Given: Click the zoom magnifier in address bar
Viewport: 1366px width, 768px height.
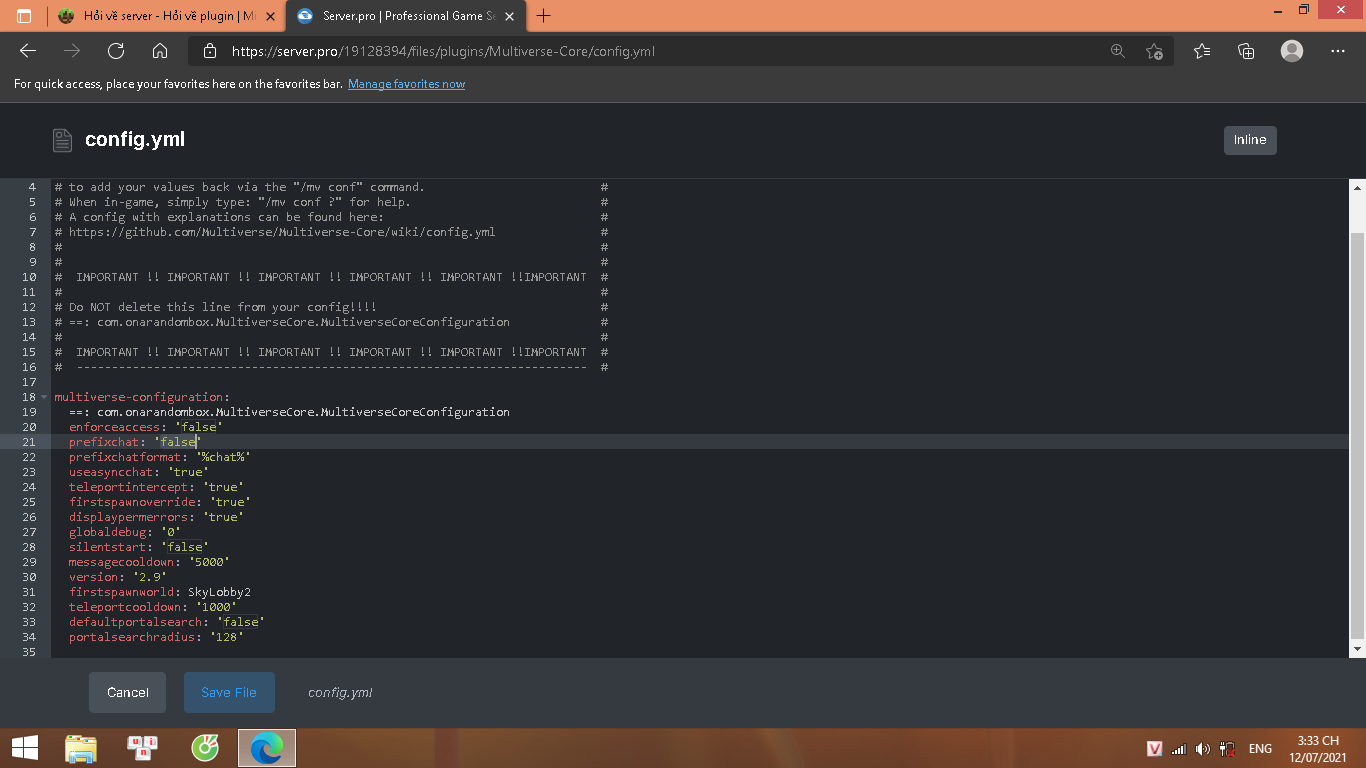Looking at the screenshot, I should point(1118,51).
